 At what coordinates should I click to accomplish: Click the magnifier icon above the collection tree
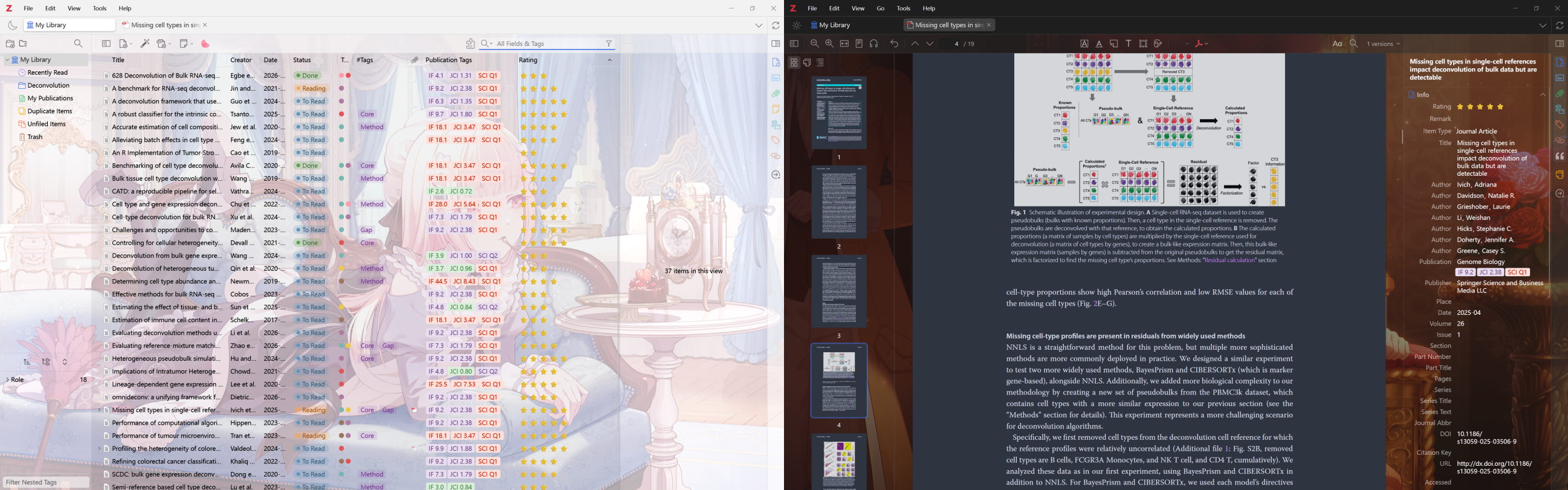(x=79, y=44)
